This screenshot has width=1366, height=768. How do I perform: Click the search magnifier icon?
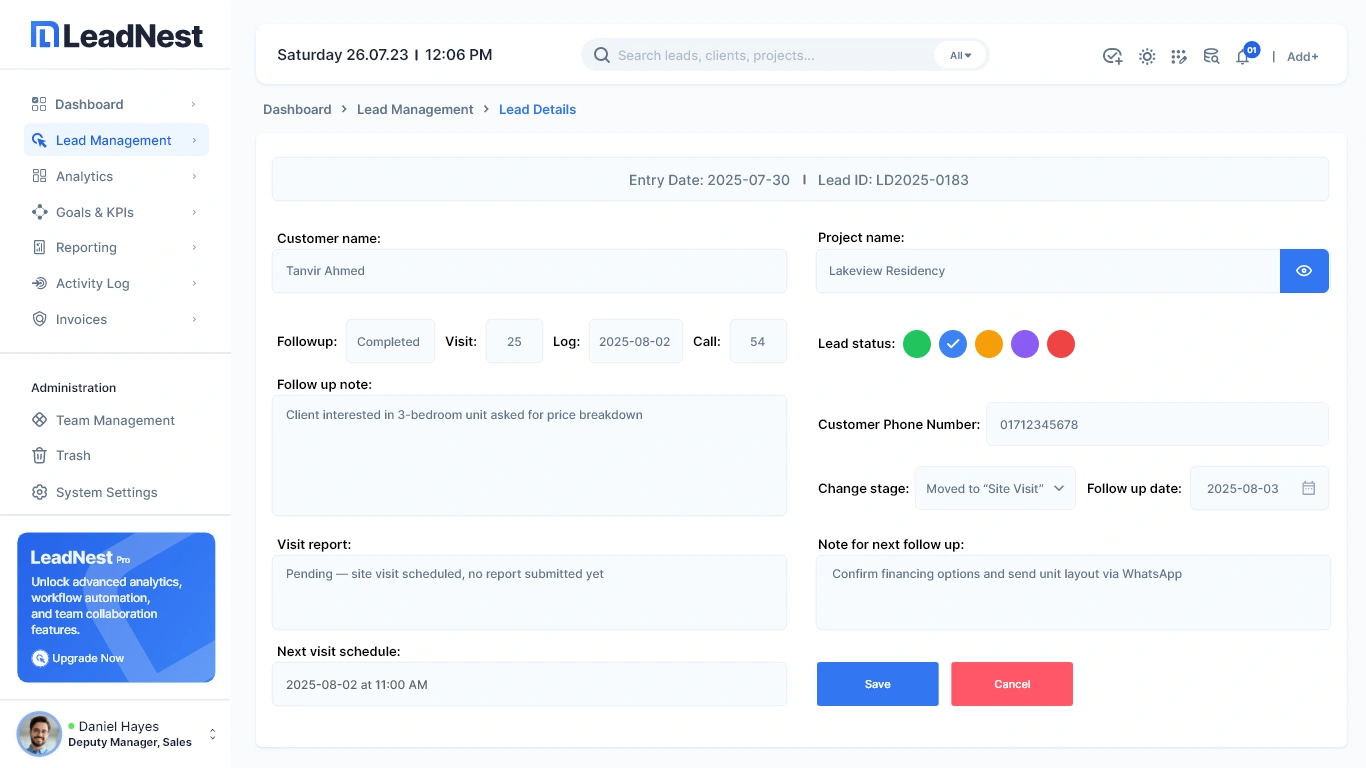602,55
